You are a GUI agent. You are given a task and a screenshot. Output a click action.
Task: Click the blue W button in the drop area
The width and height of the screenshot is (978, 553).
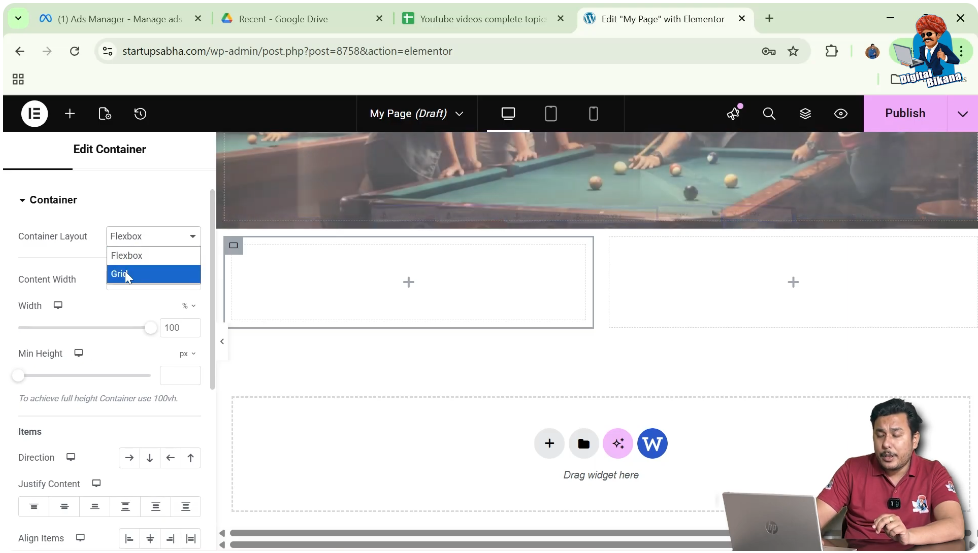click(x=652, y=443)
